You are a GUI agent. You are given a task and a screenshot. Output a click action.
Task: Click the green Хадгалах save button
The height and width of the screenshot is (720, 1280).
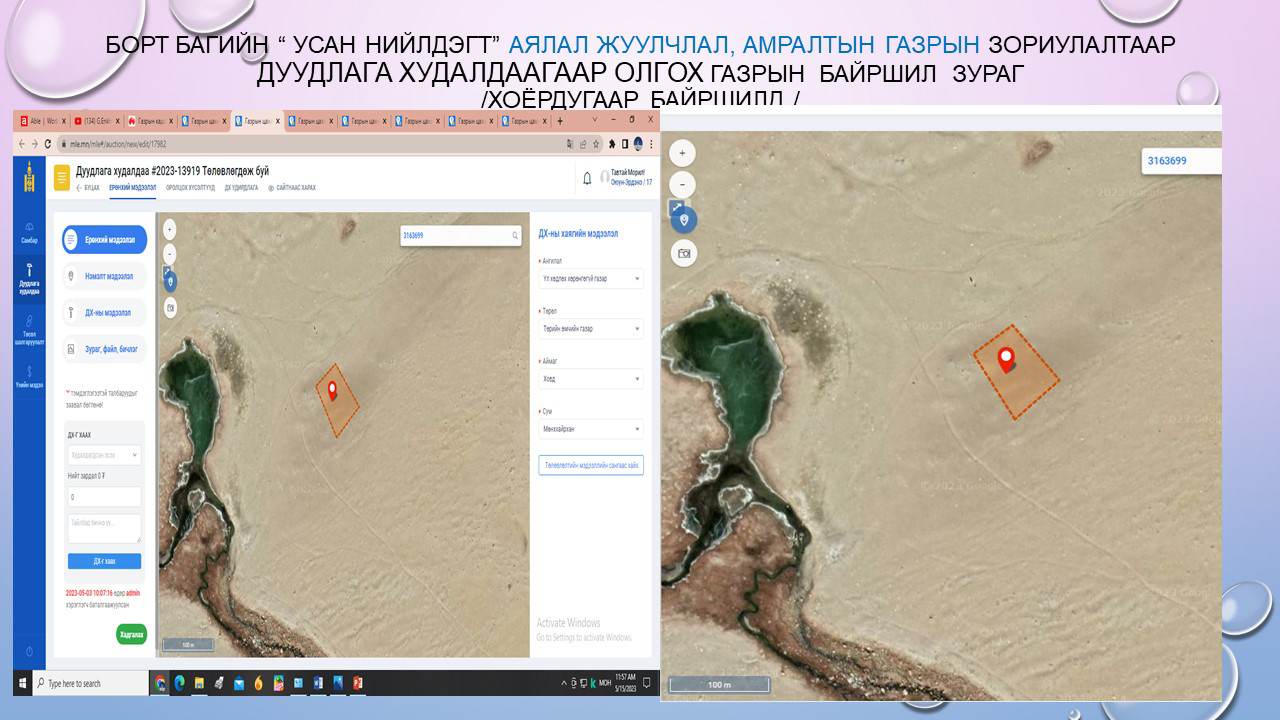click(131, 634)
